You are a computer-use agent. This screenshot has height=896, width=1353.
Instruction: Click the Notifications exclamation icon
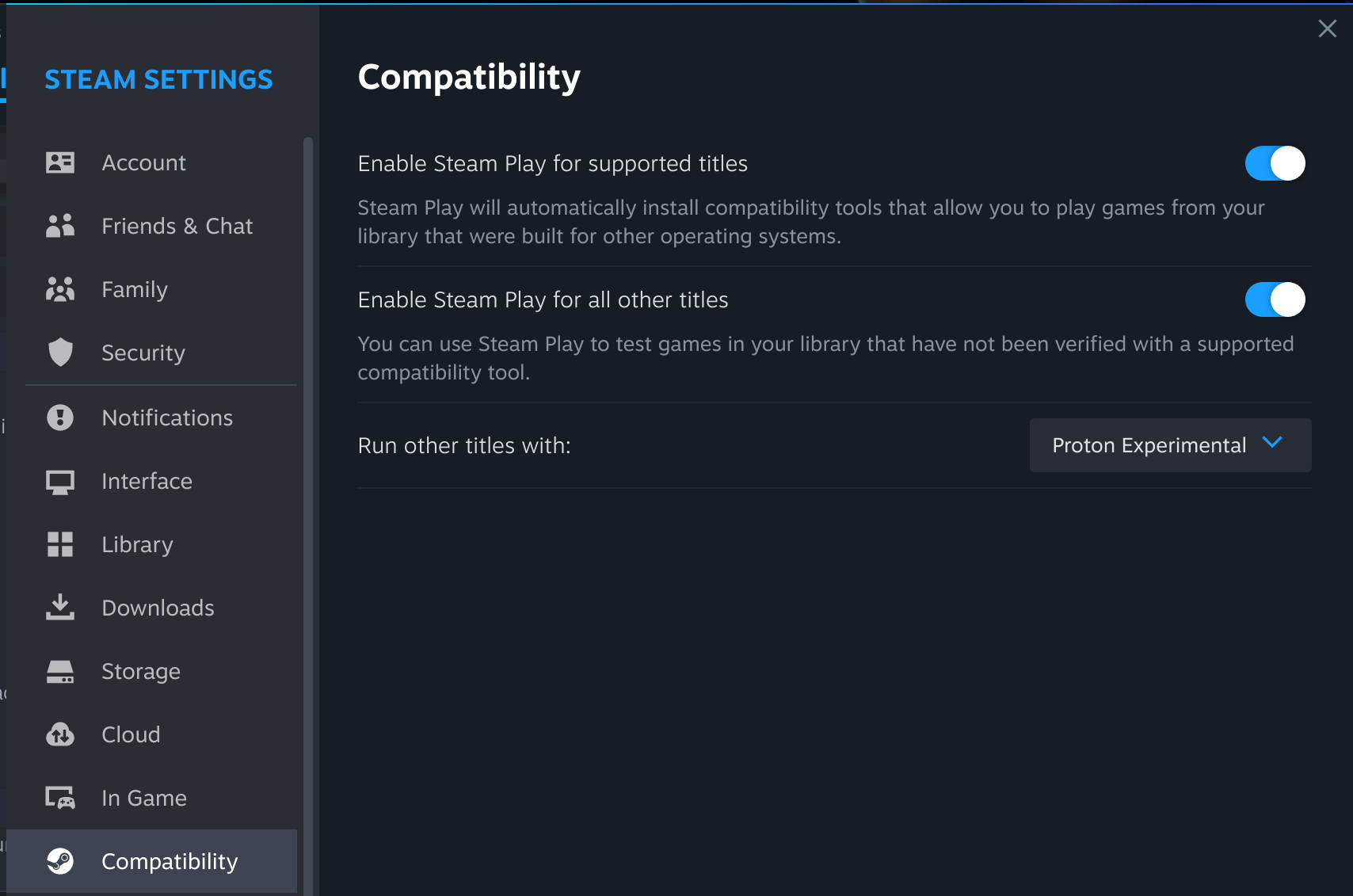[x=60, y=417]
